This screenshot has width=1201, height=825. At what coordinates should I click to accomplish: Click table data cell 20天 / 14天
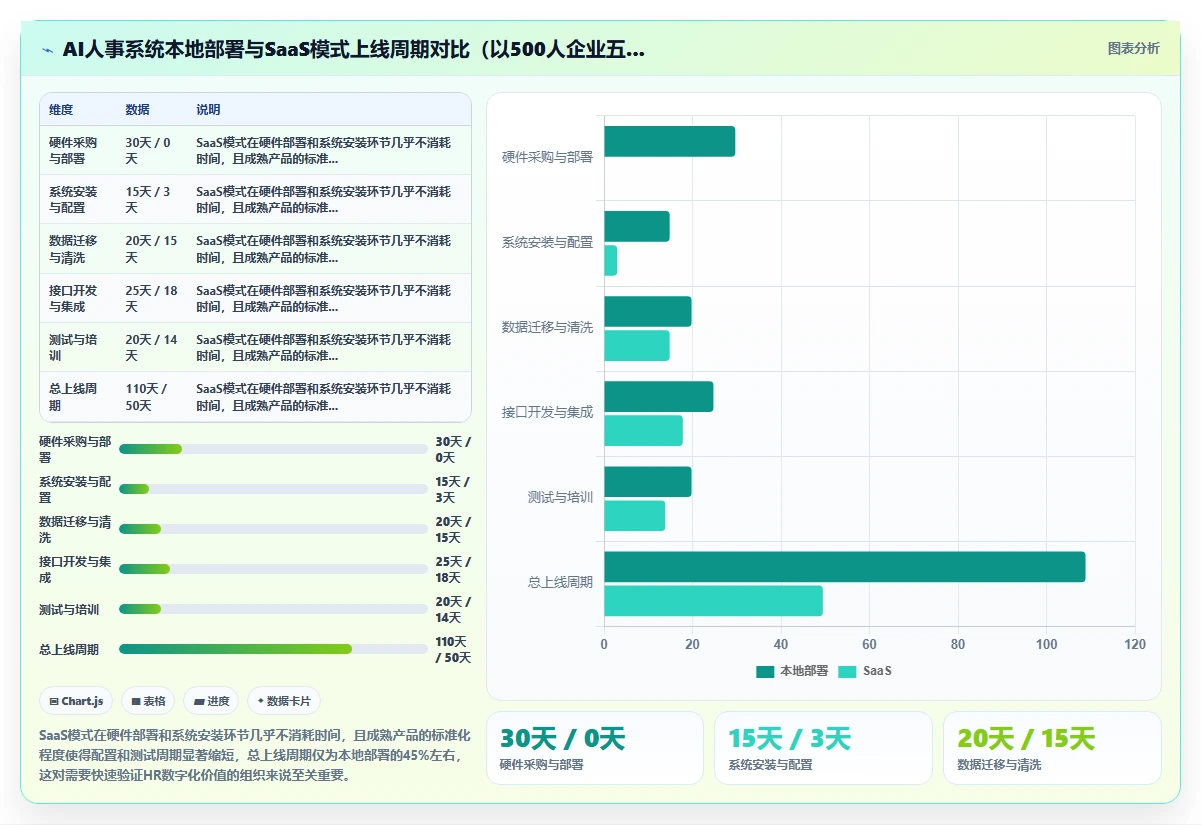[x=152, y=347]
